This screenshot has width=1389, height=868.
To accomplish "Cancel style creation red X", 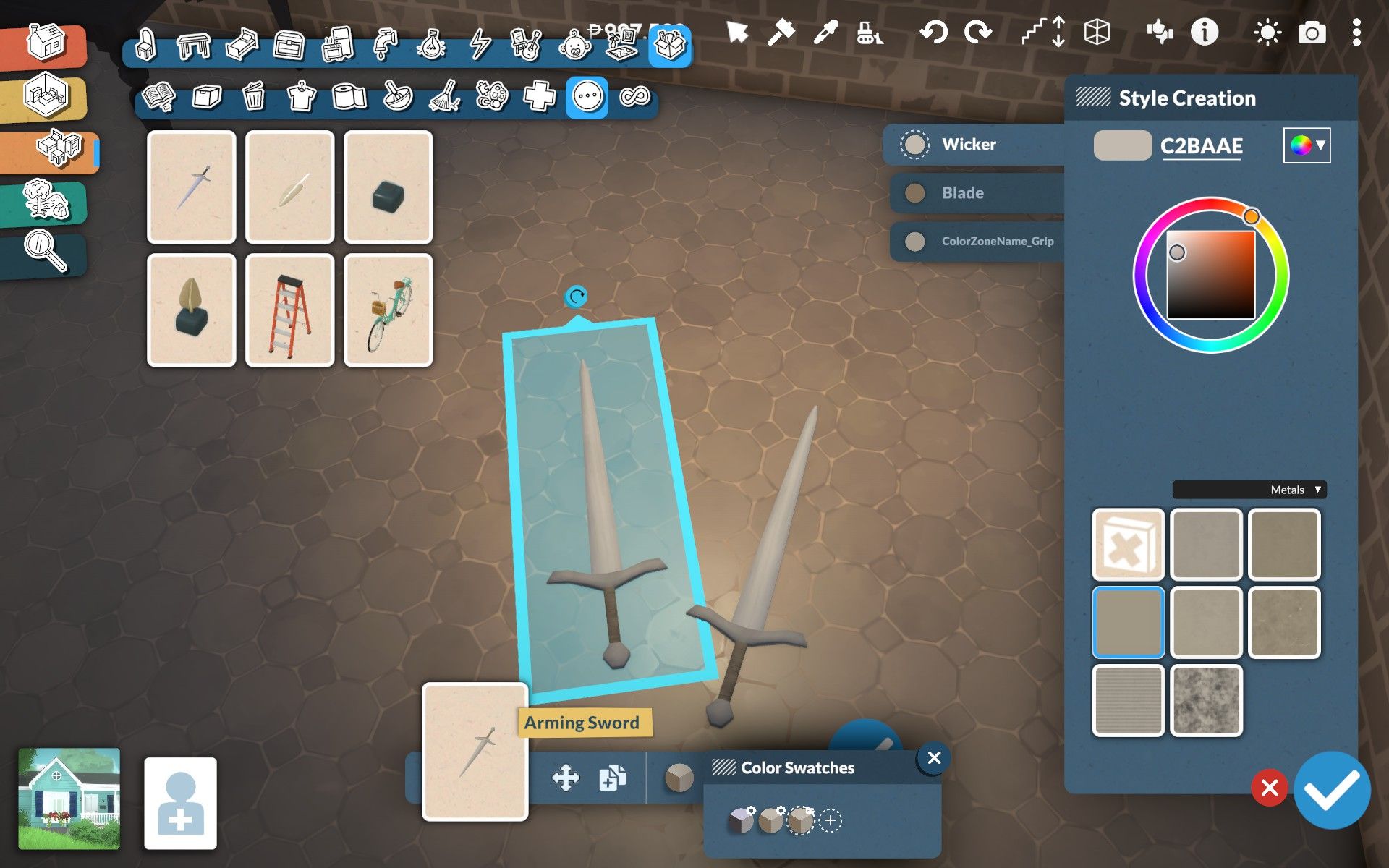I will click(x=1270, y=788).
